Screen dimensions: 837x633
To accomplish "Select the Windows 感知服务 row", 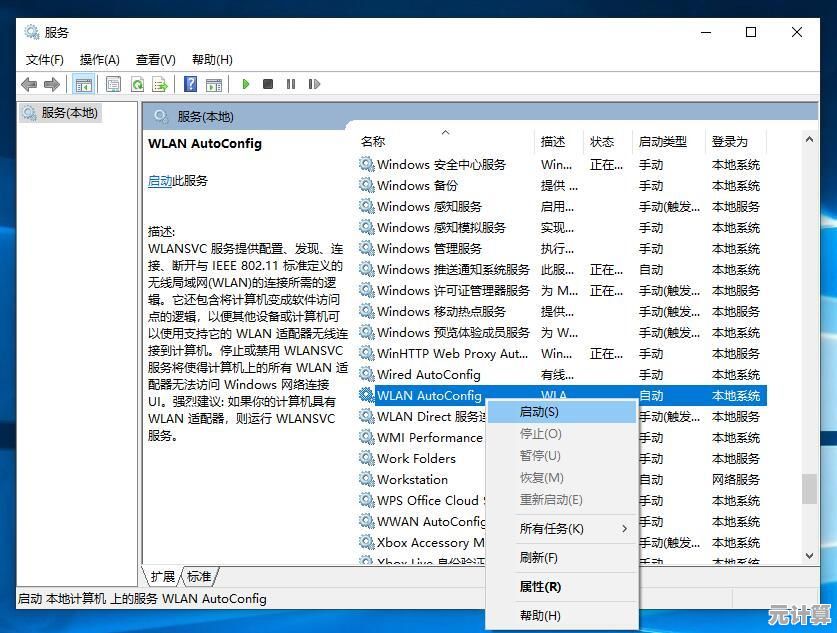I will point(562,206).
